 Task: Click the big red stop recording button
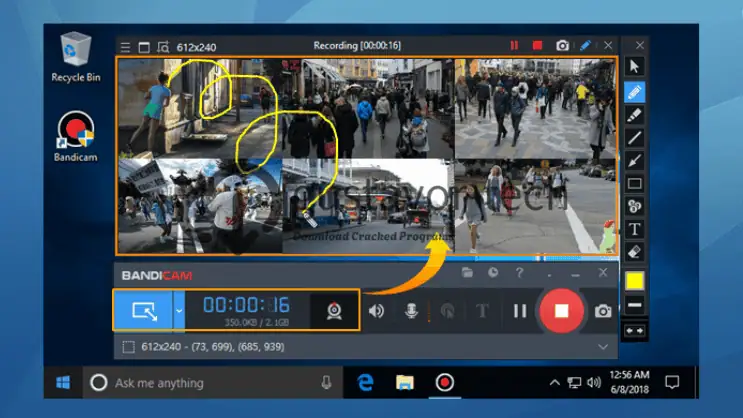(562, 311)
